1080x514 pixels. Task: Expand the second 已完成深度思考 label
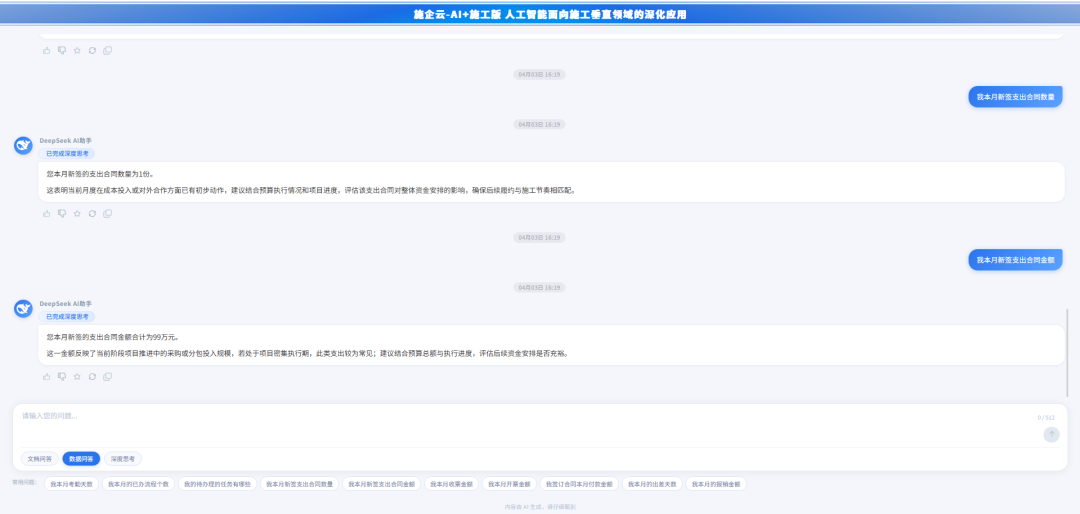(68, 317)
